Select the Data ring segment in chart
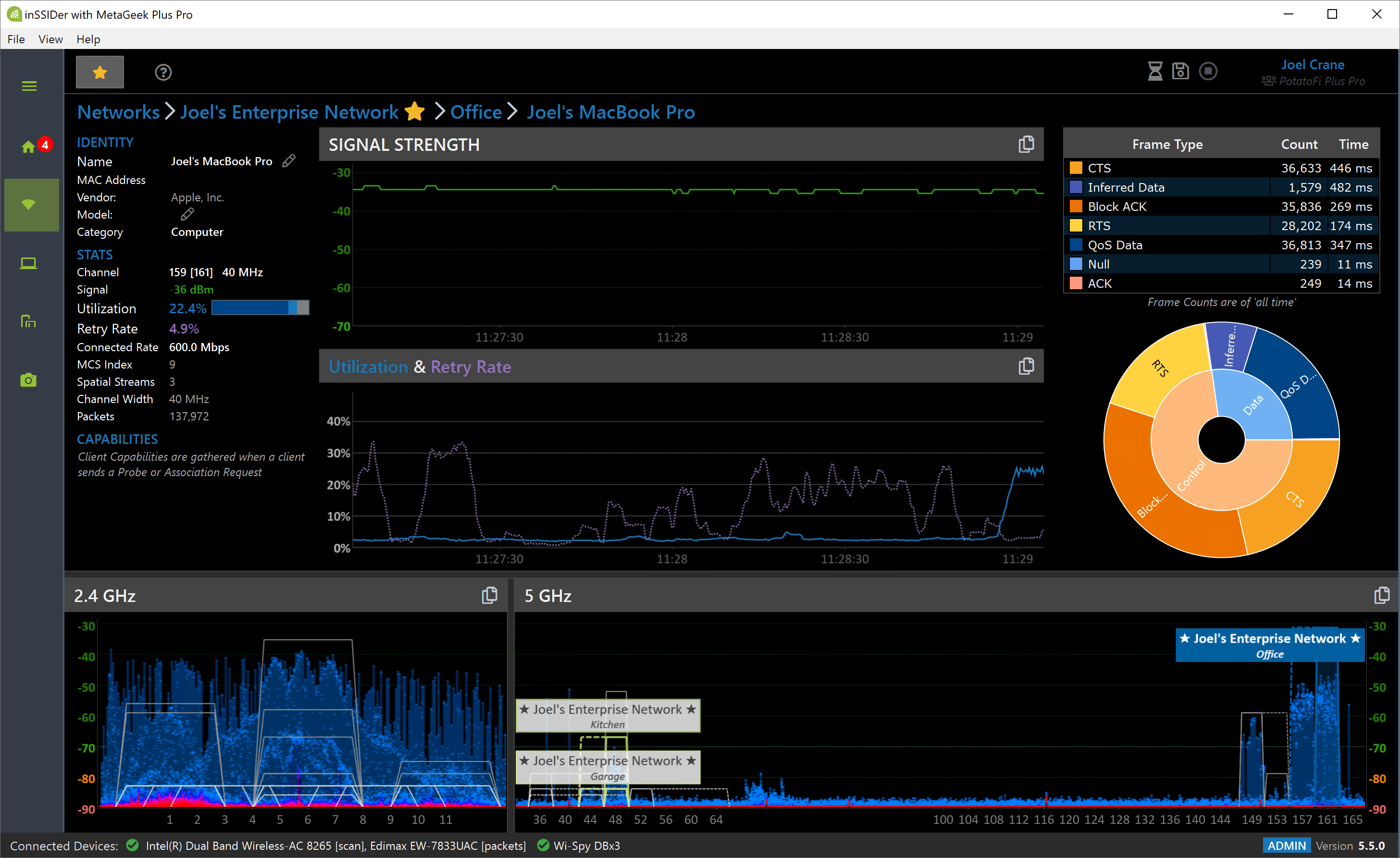This screenshot has height=858, width=1400. 1253,405
